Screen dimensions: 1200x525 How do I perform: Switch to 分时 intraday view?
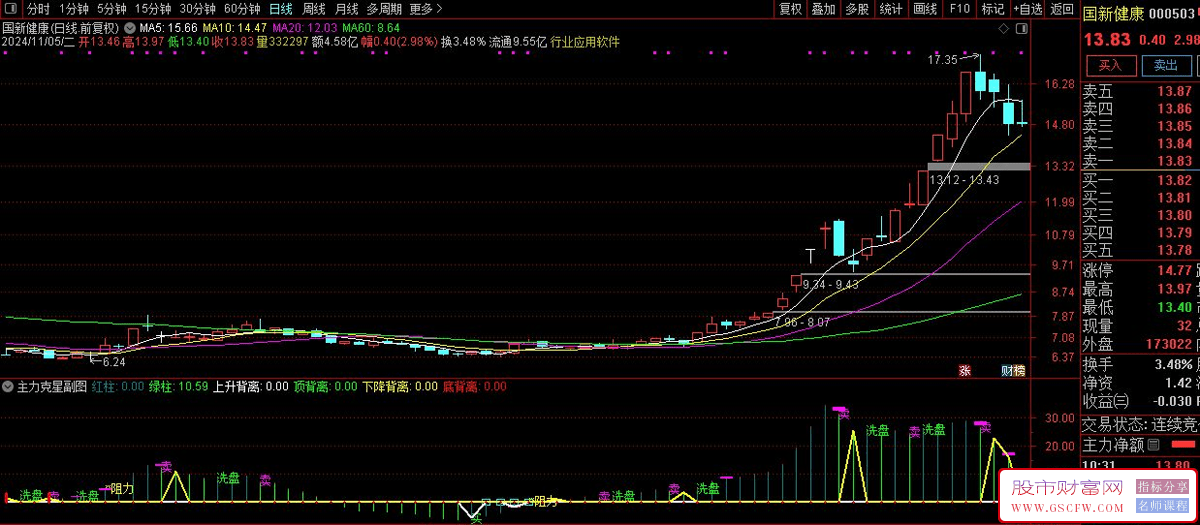(38, 9)
